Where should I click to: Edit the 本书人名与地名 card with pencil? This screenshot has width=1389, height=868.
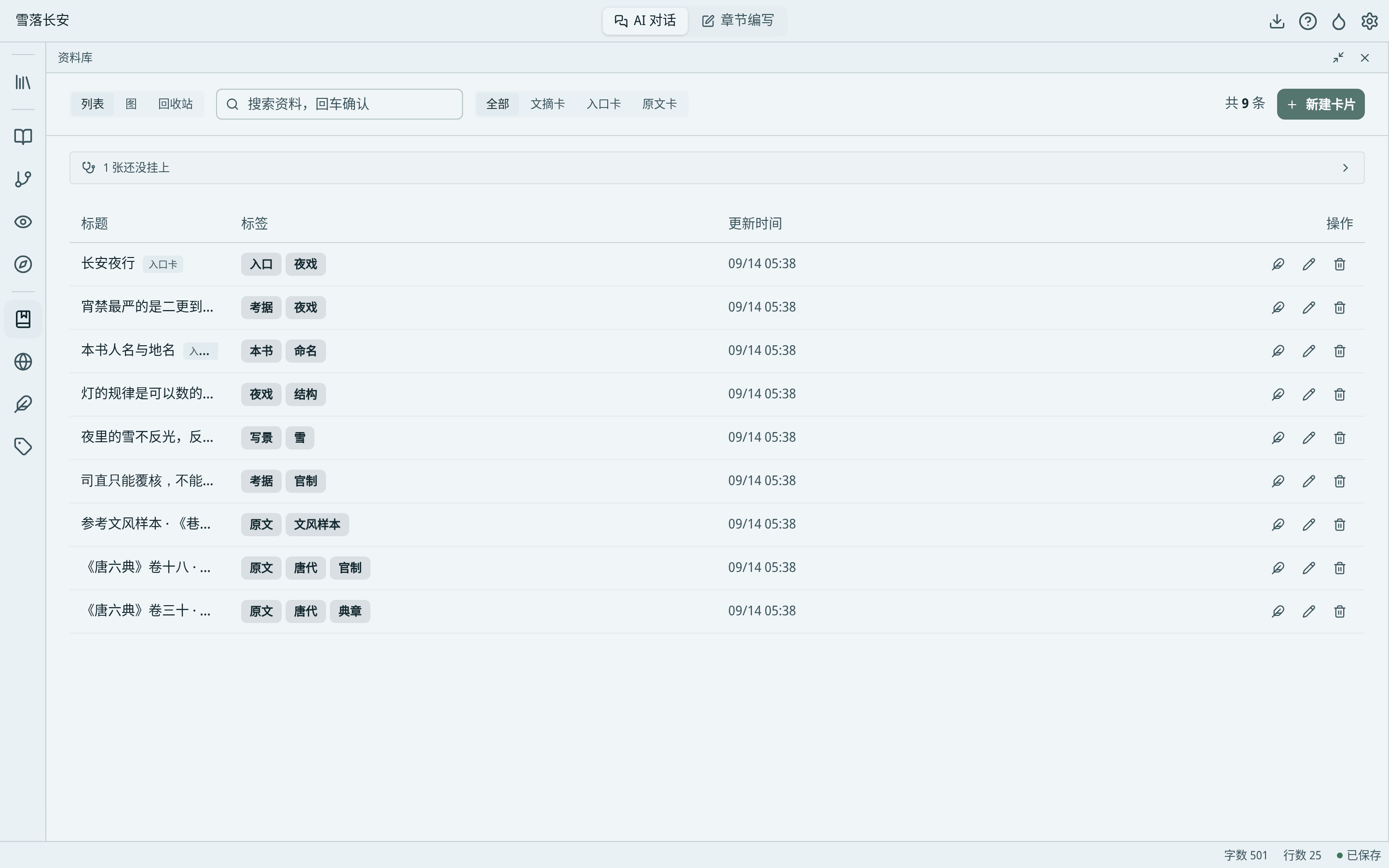pos(1308,351)
